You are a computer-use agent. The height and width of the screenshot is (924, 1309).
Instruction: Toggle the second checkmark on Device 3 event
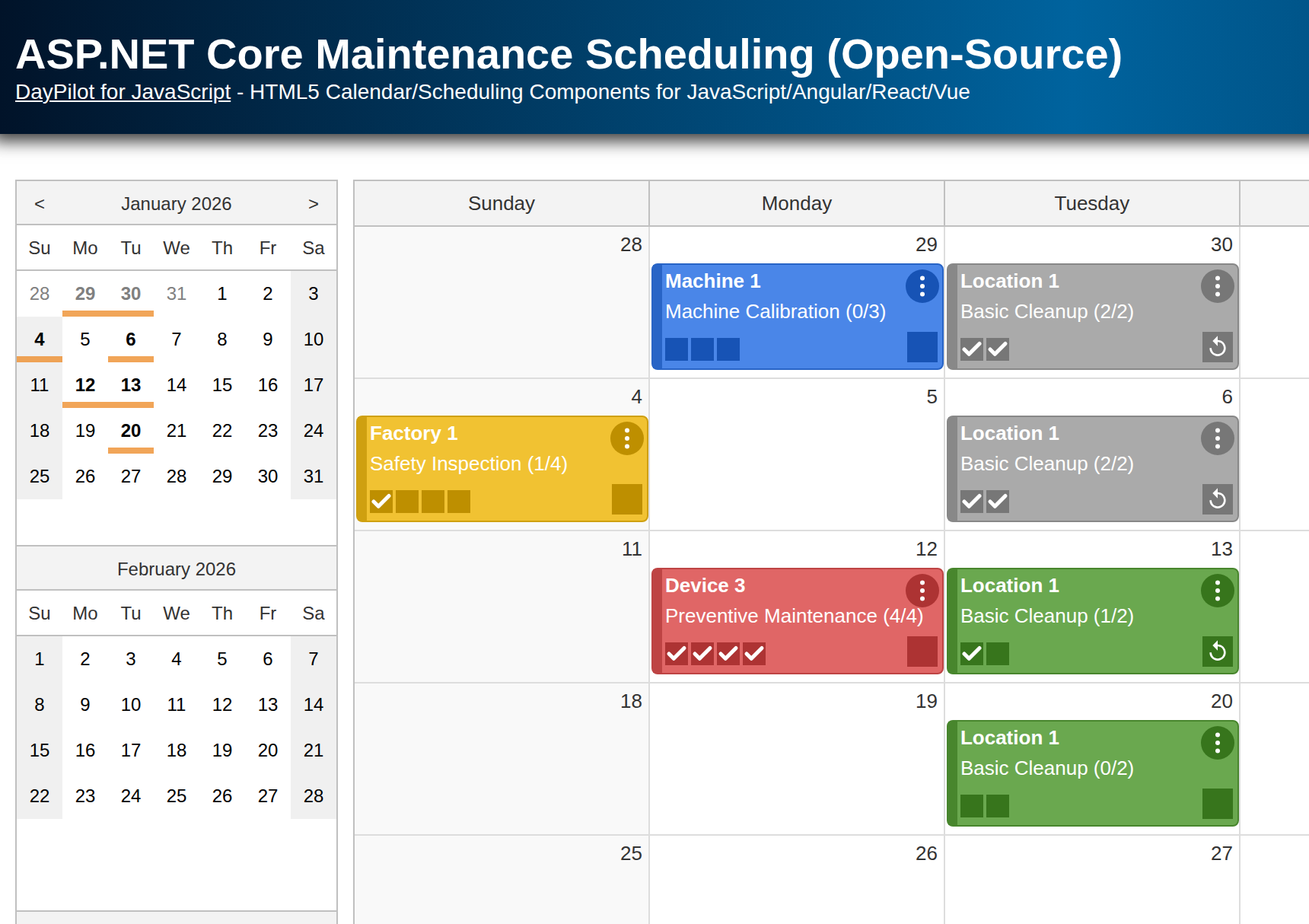(702, 653)
